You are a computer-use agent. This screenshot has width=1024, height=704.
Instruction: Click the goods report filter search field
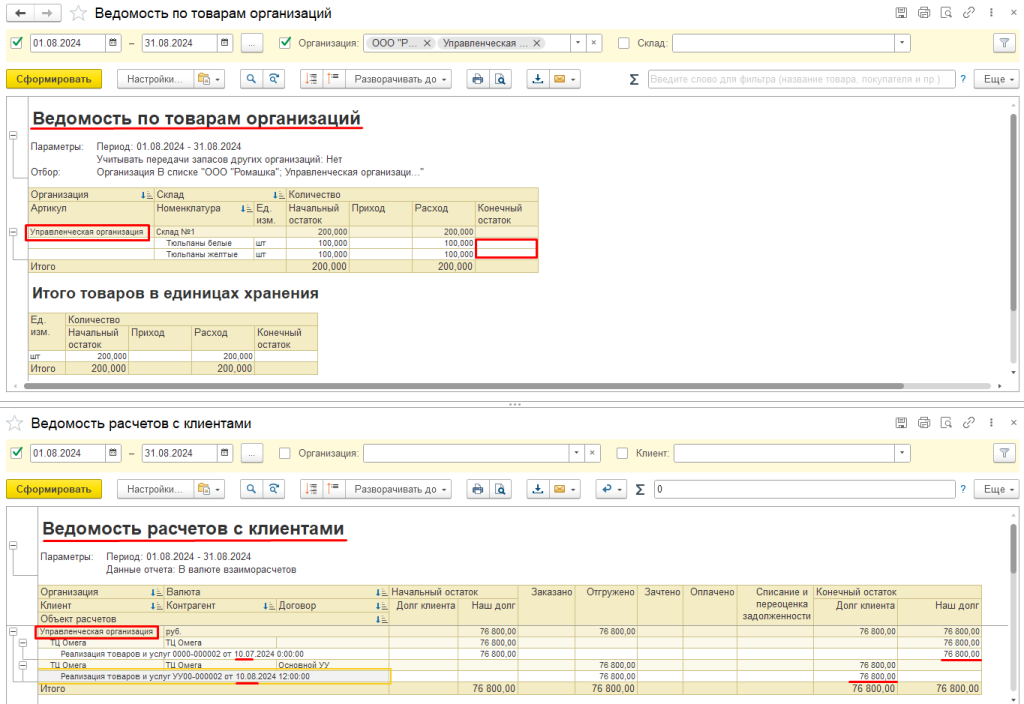pos(801,79)
